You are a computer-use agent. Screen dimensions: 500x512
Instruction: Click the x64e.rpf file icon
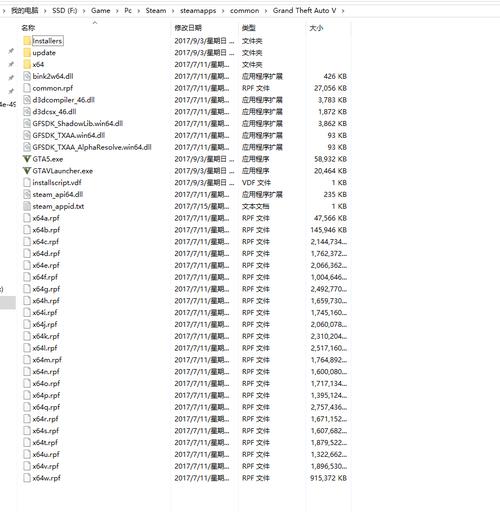[x=27, y=265]
